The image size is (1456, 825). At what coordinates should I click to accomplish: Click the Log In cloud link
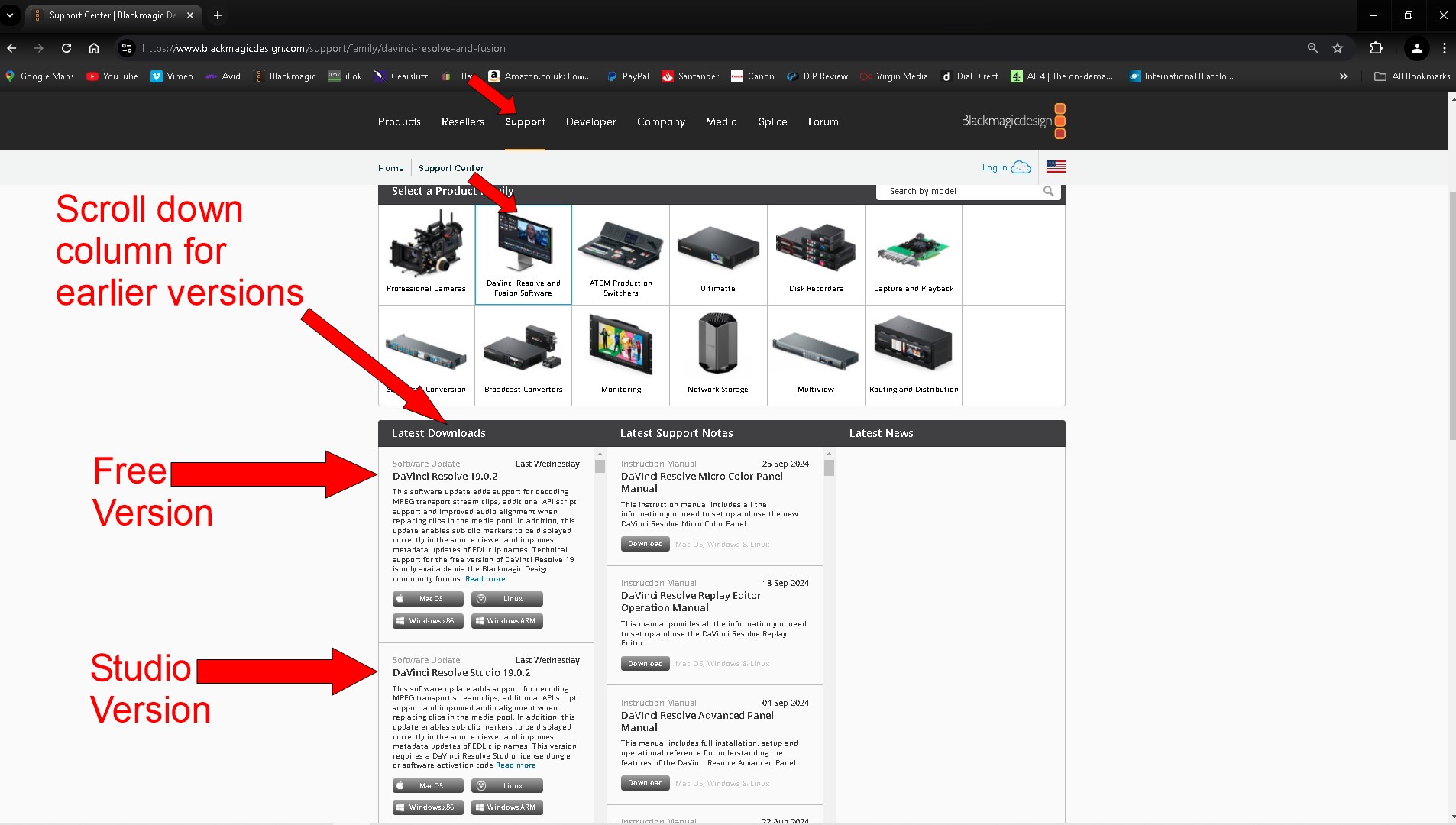coord(1006,167)
